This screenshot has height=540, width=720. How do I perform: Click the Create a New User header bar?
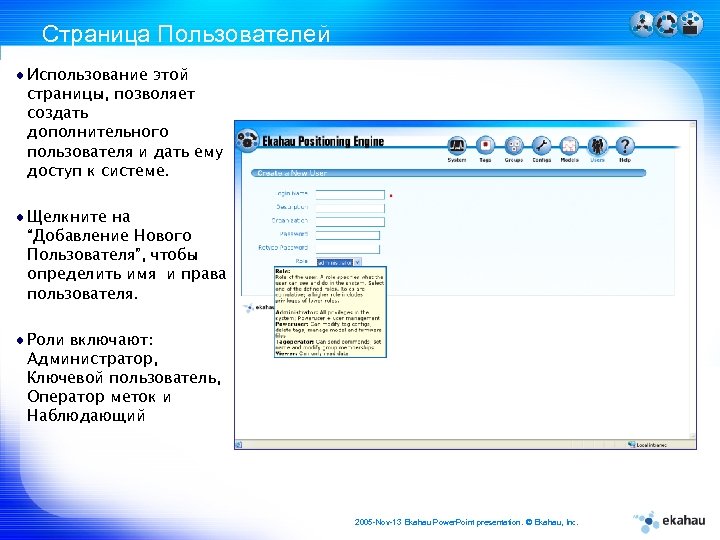449,173
